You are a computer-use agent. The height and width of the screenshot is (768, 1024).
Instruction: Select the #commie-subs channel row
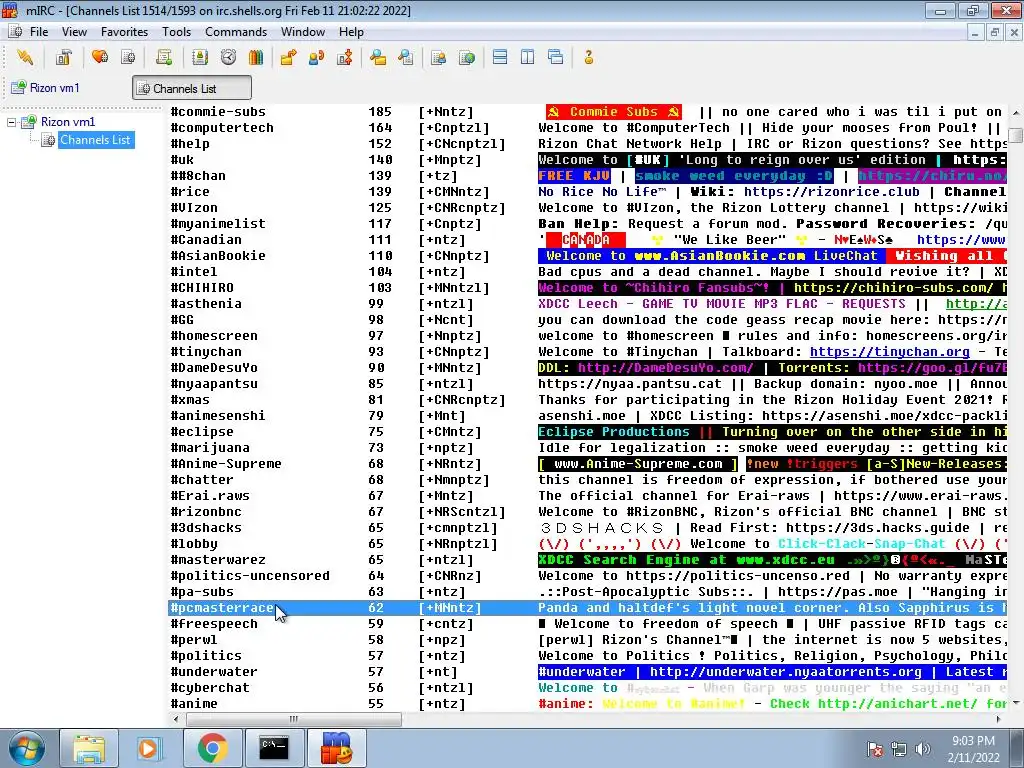[586, 112]
